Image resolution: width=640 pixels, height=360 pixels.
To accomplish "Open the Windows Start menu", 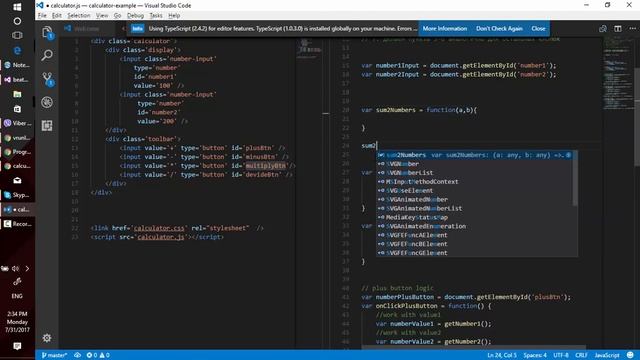I will [x=17, y=7].
